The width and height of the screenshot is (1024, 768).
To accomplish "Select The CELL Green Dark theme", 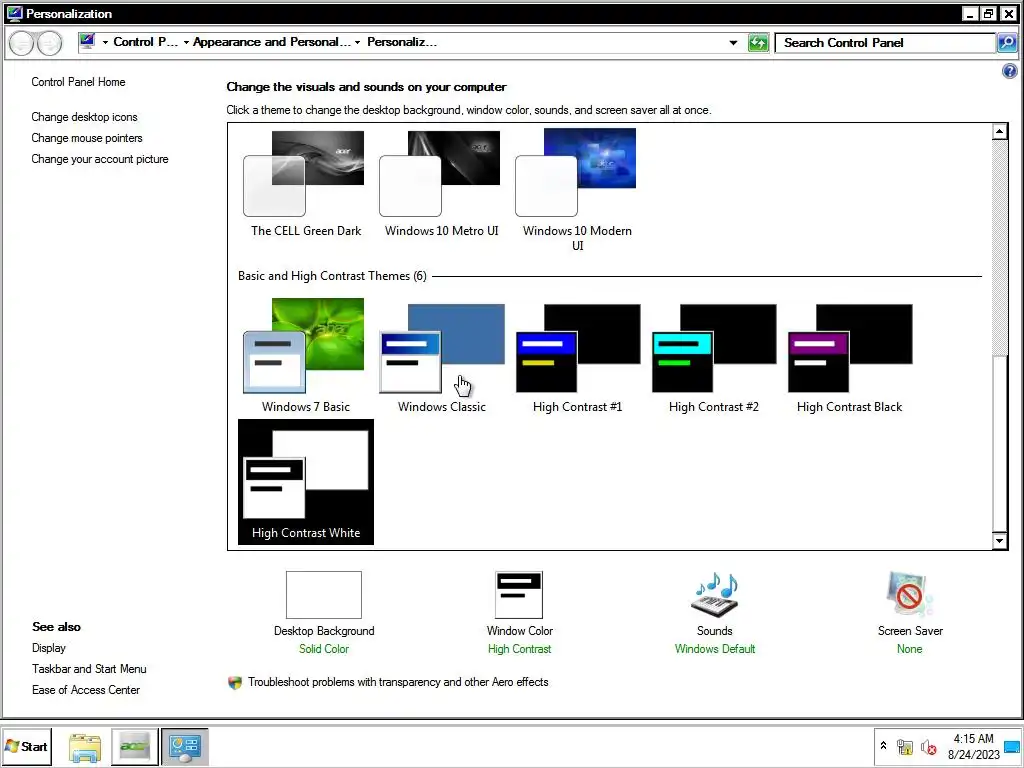I will [306, 184].
